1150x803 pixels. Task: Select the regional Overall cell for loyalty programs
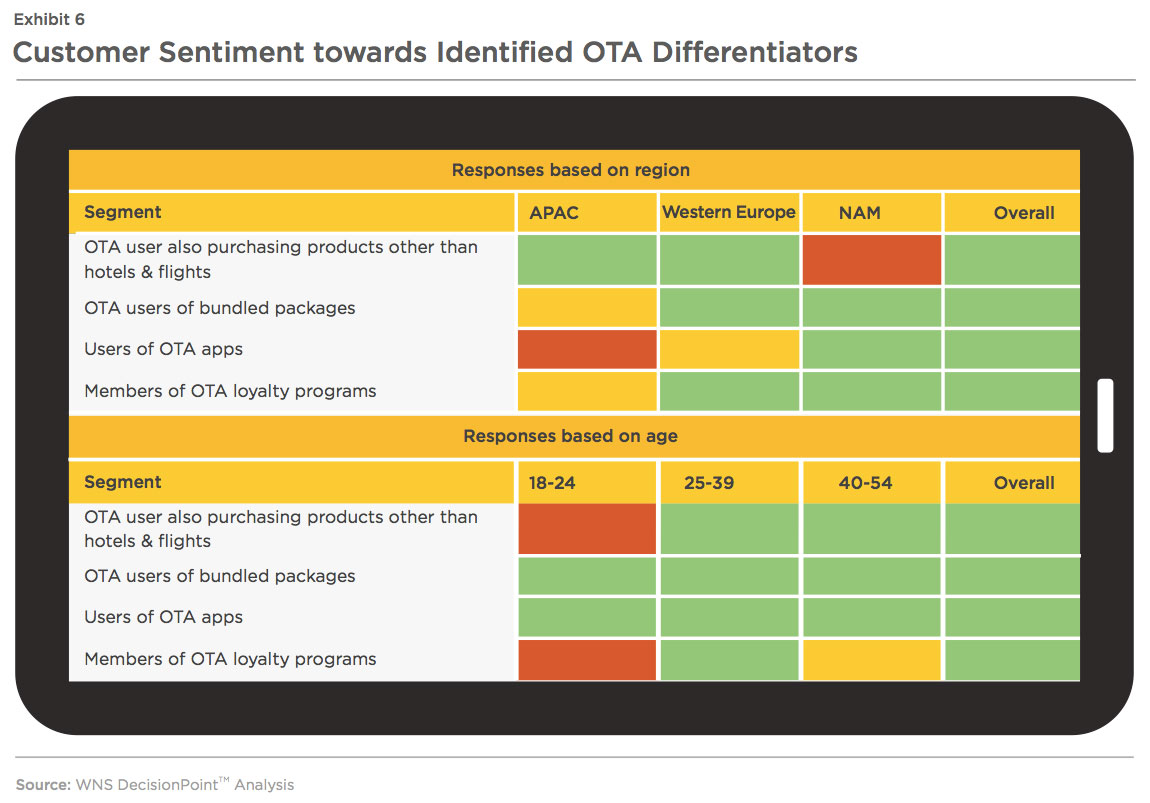pos(1012,391)
